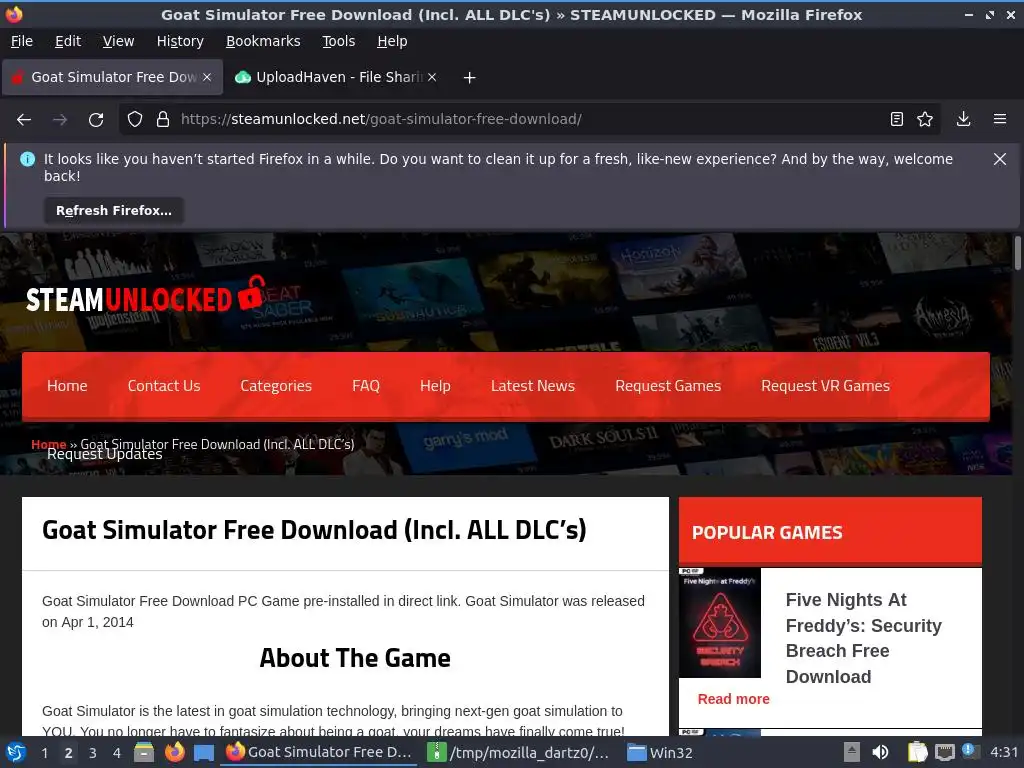Open the /tmp/mozilla_dartz0 taskbar window
This screenshot has height=768, width=1024.
[517, 752]
